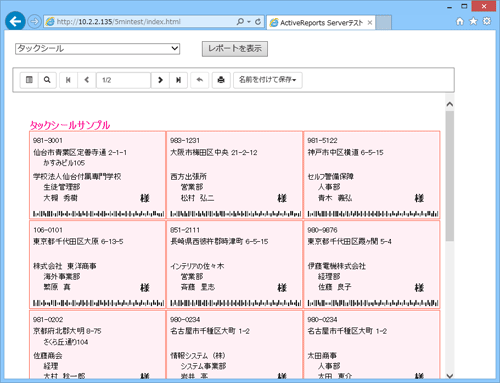Screen dimensions: 500x383
Task: Click postal code 981-3001
Action: coord(48,140)
